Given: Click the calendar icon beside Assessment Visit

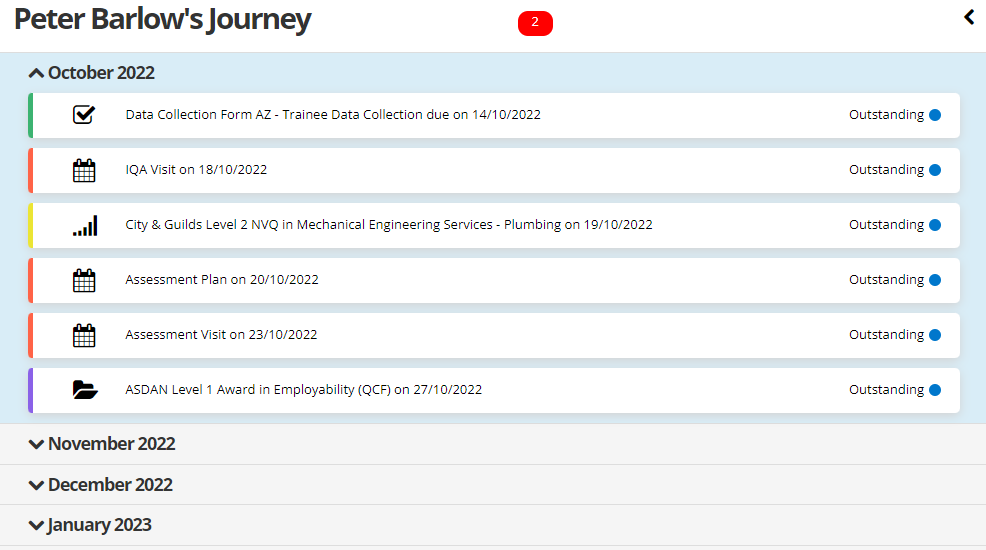Looking at the screenshot, I should [84, 335].
